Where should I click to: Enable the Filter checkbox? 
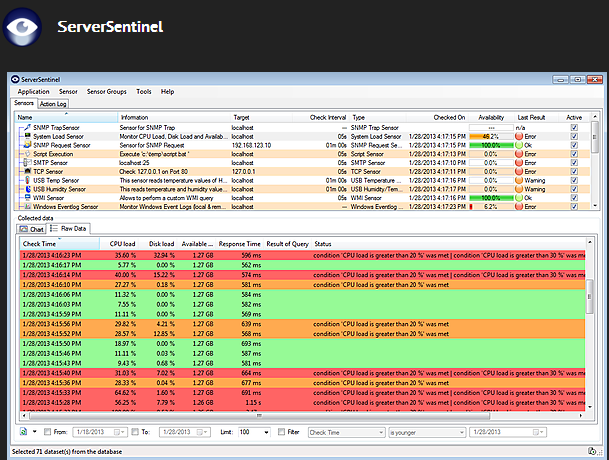point(281,432)
